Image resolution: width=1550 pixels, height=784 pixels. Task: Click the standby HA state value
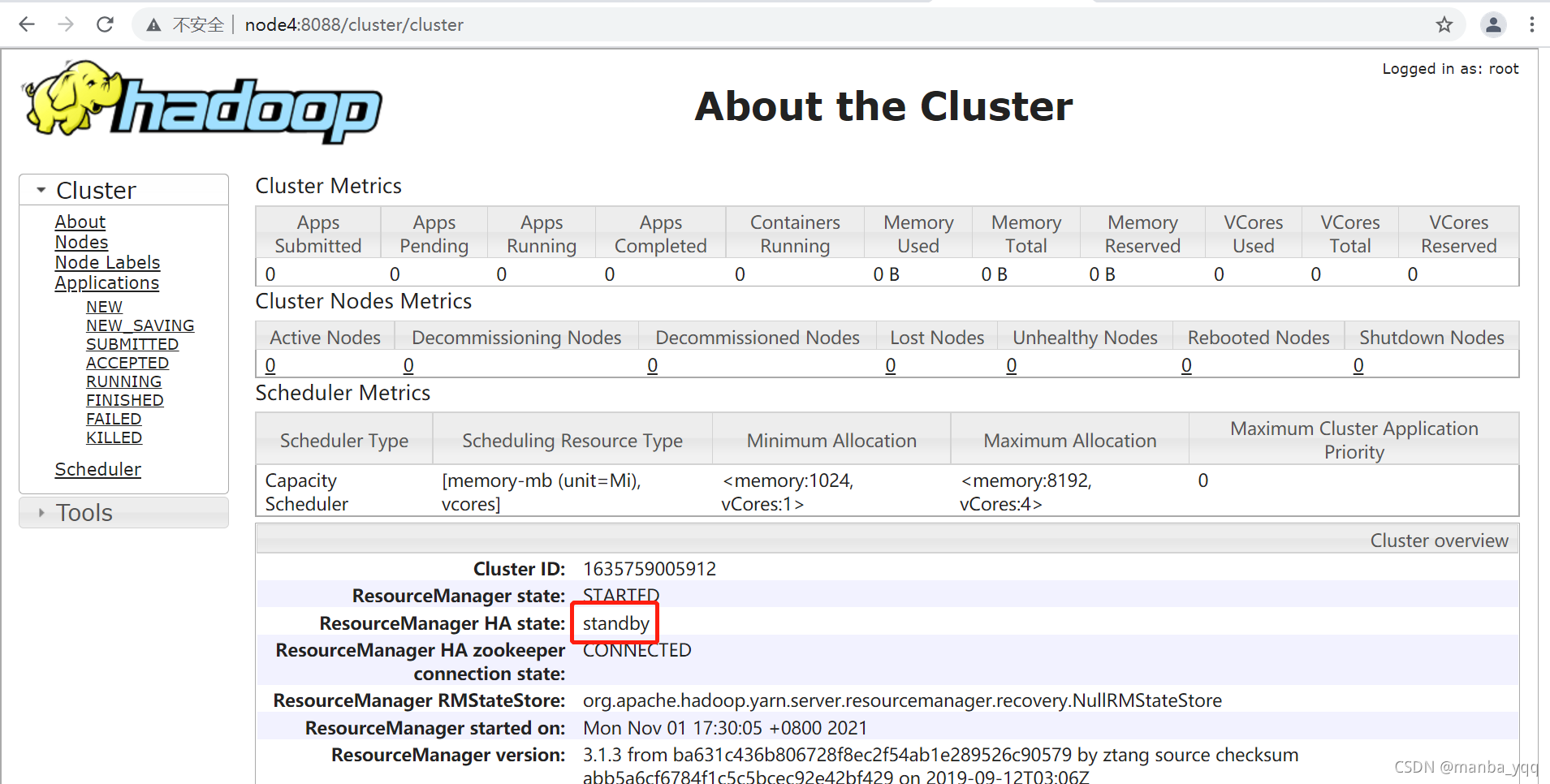click(x=616, y=623)
